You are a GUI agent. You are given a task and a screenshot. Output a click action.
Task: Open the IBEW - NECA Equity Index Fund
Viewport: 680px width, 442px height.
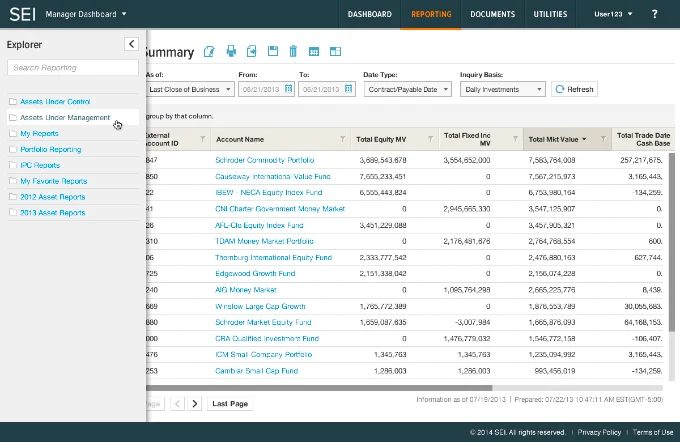pos(268,193)
